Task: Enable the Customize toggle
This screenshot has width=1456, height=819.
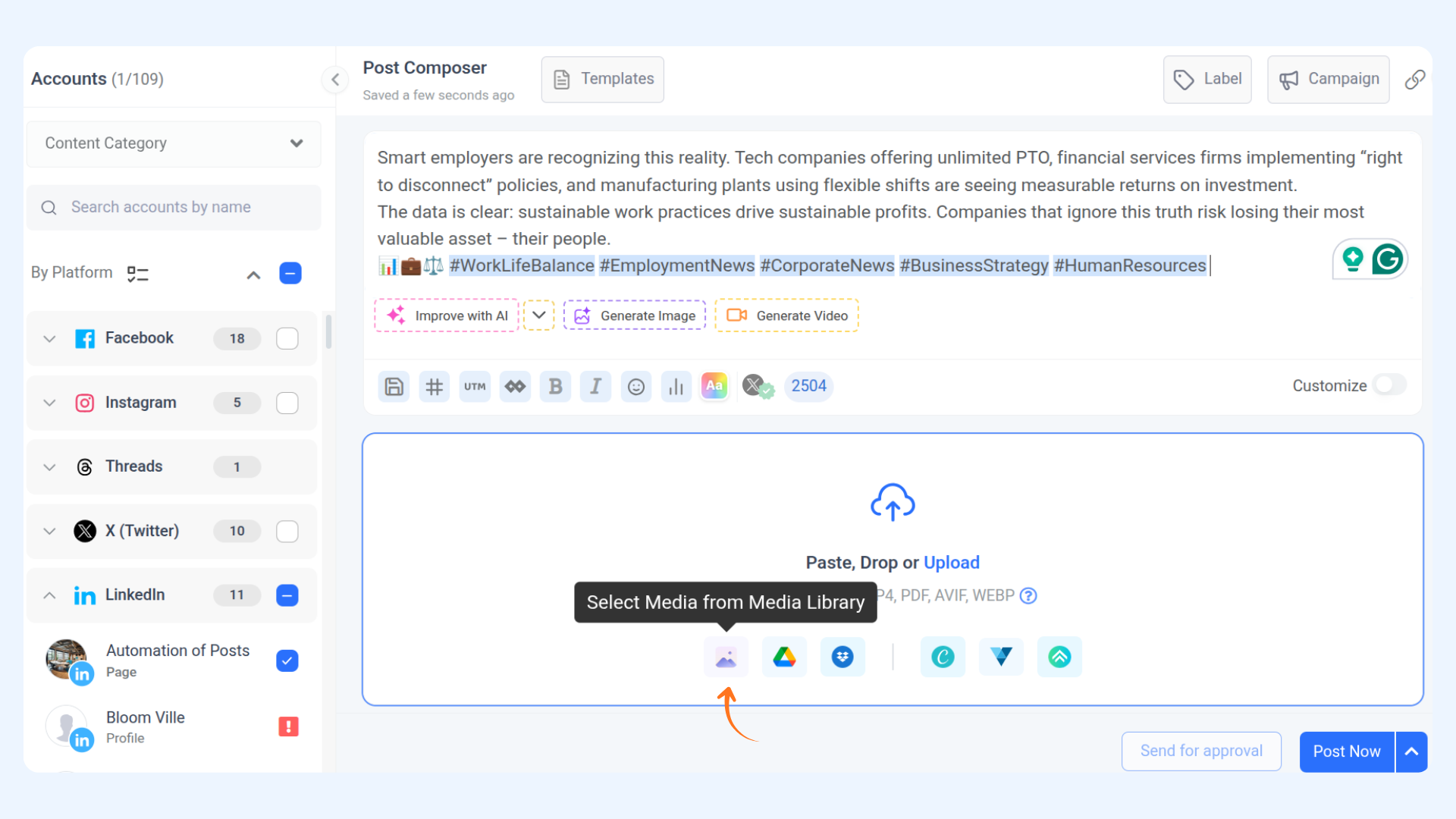Action: 1389,385
